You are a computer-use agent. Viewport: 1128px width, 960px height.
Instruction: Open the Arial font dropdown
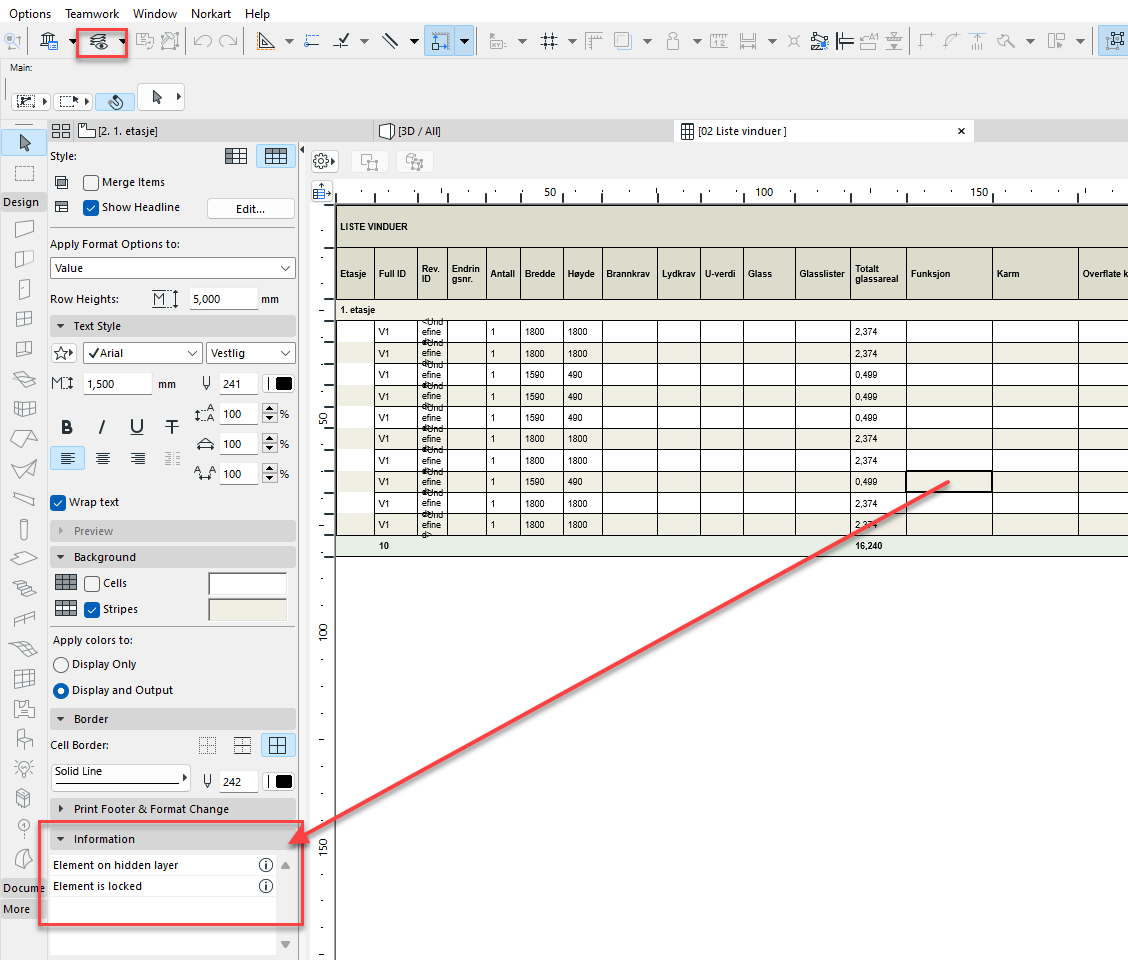pos(143,353)
